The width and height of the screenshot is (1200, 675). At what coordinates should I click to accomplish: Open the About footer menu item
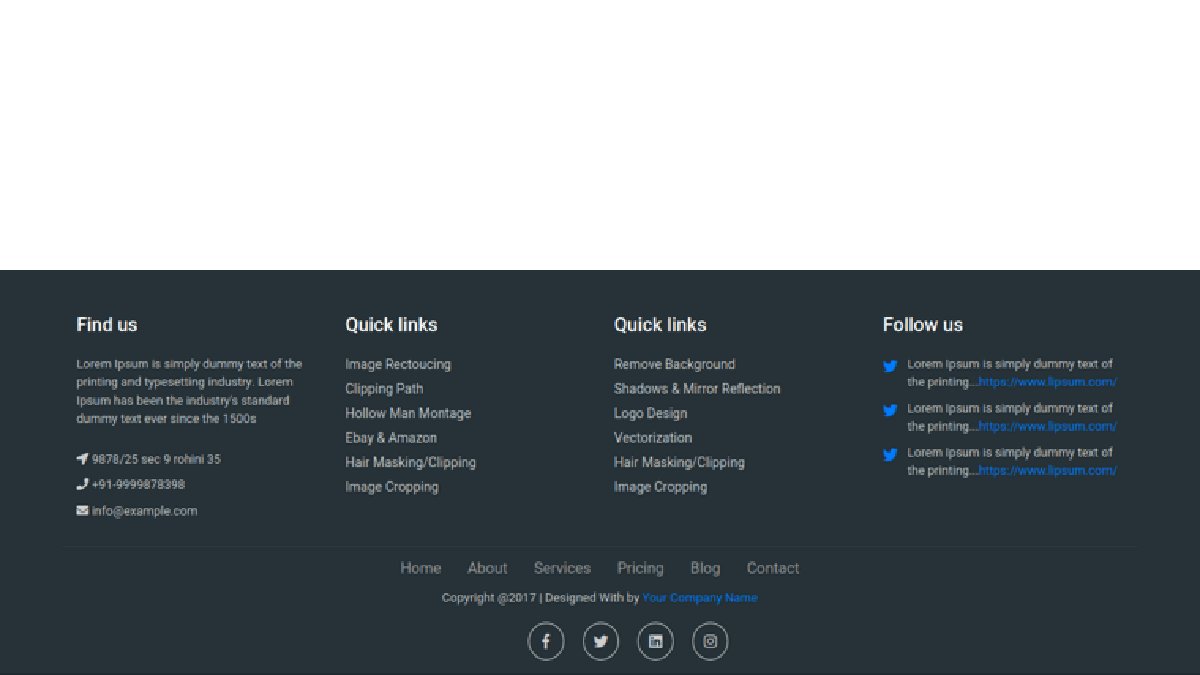tap(487, 568)
